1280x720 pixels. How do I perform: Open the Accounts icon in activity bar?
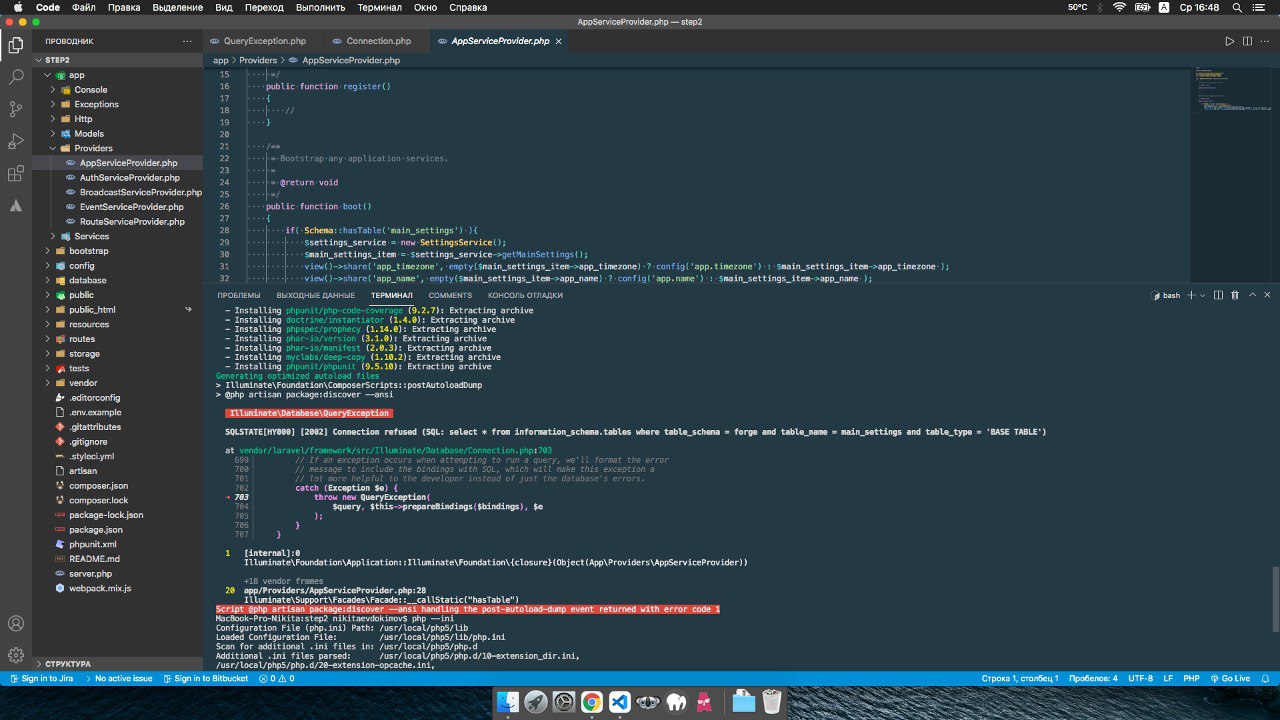tap(16, 623)
